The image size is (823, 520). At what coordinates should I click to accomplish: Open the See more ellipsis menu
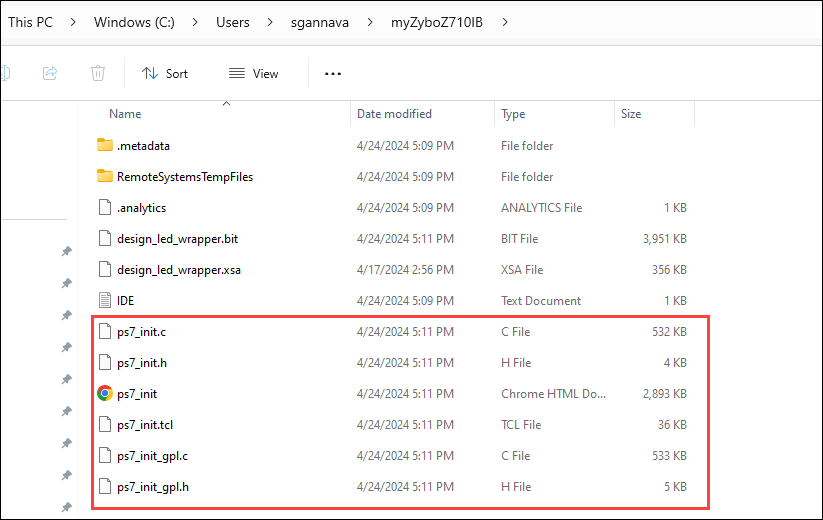(333, 73)
